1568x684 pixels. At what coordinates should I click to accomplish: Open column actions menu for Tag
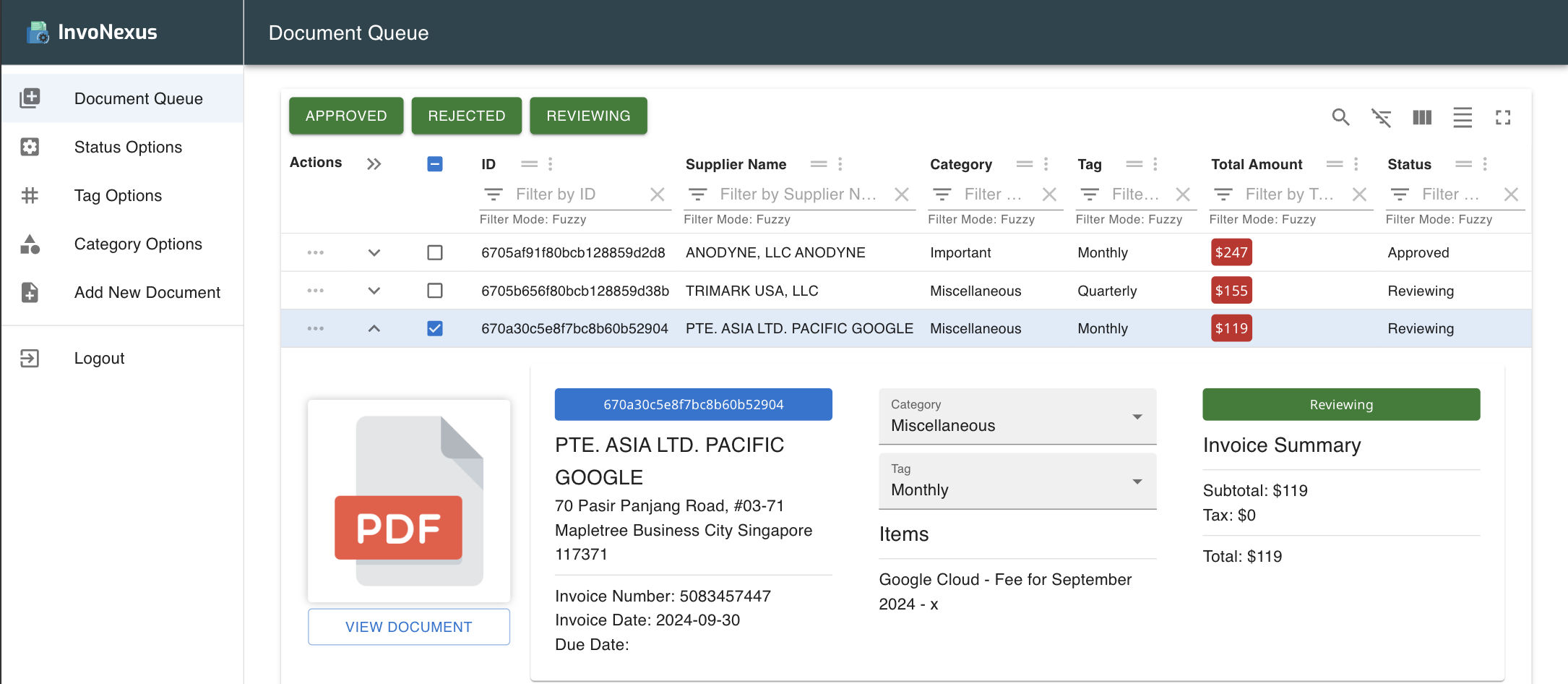1155,164
